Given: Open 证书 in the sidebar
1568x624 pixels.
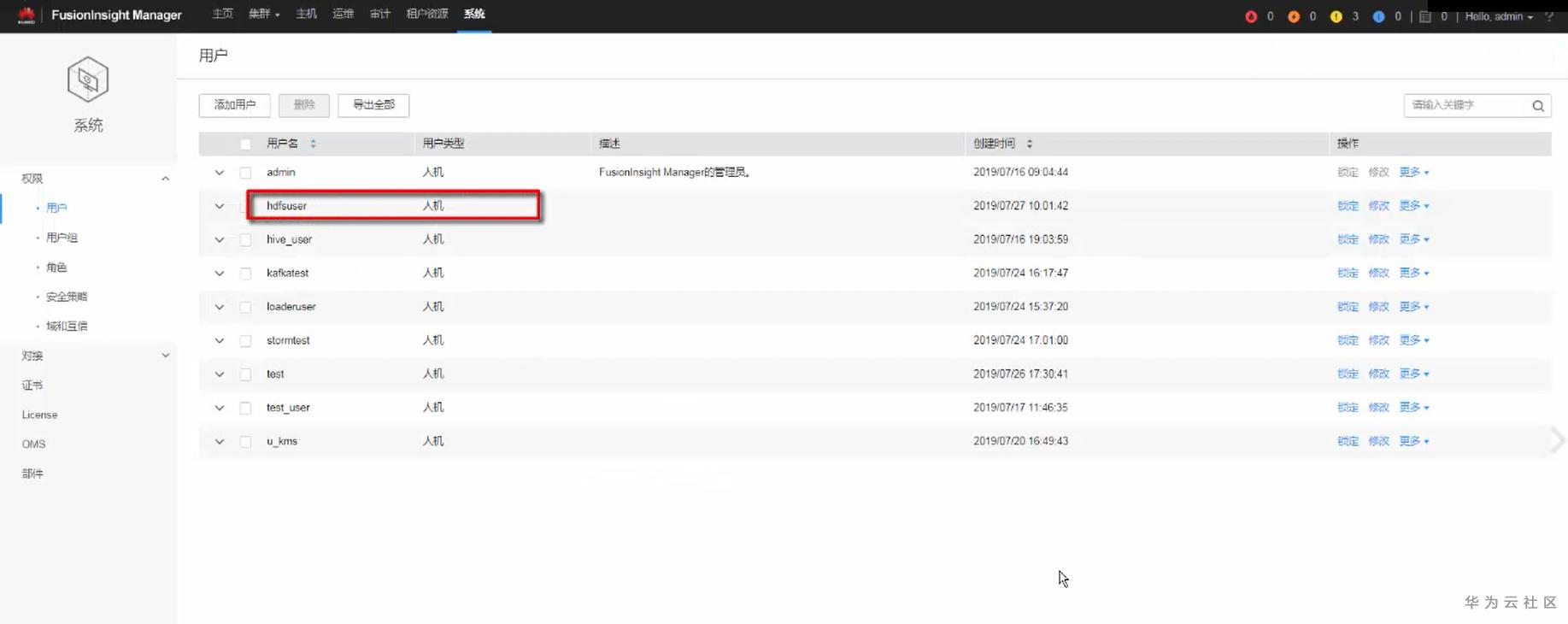Looking at the screenshot, I should coord(32,386).
